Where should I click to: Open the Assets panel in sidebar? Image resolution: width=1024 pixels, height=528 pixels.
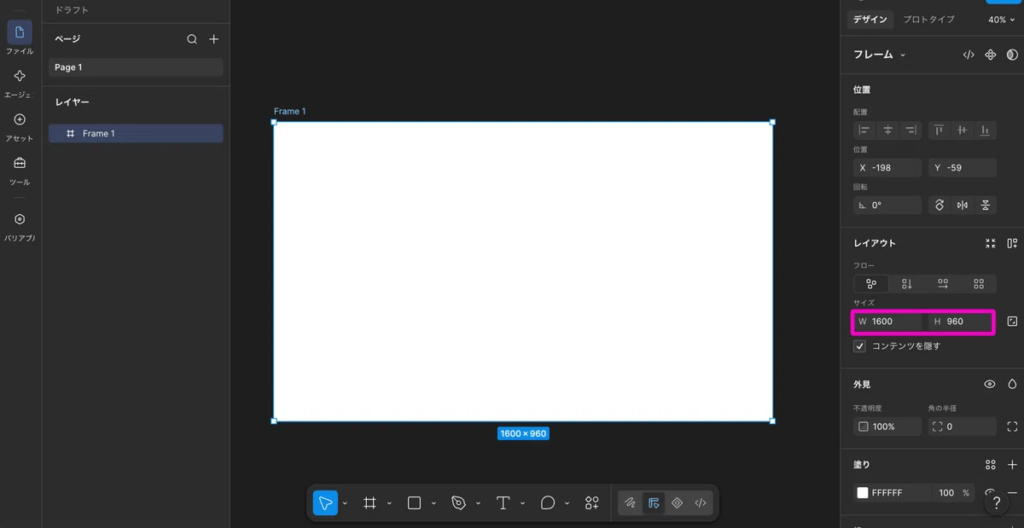tap(20, 127)
